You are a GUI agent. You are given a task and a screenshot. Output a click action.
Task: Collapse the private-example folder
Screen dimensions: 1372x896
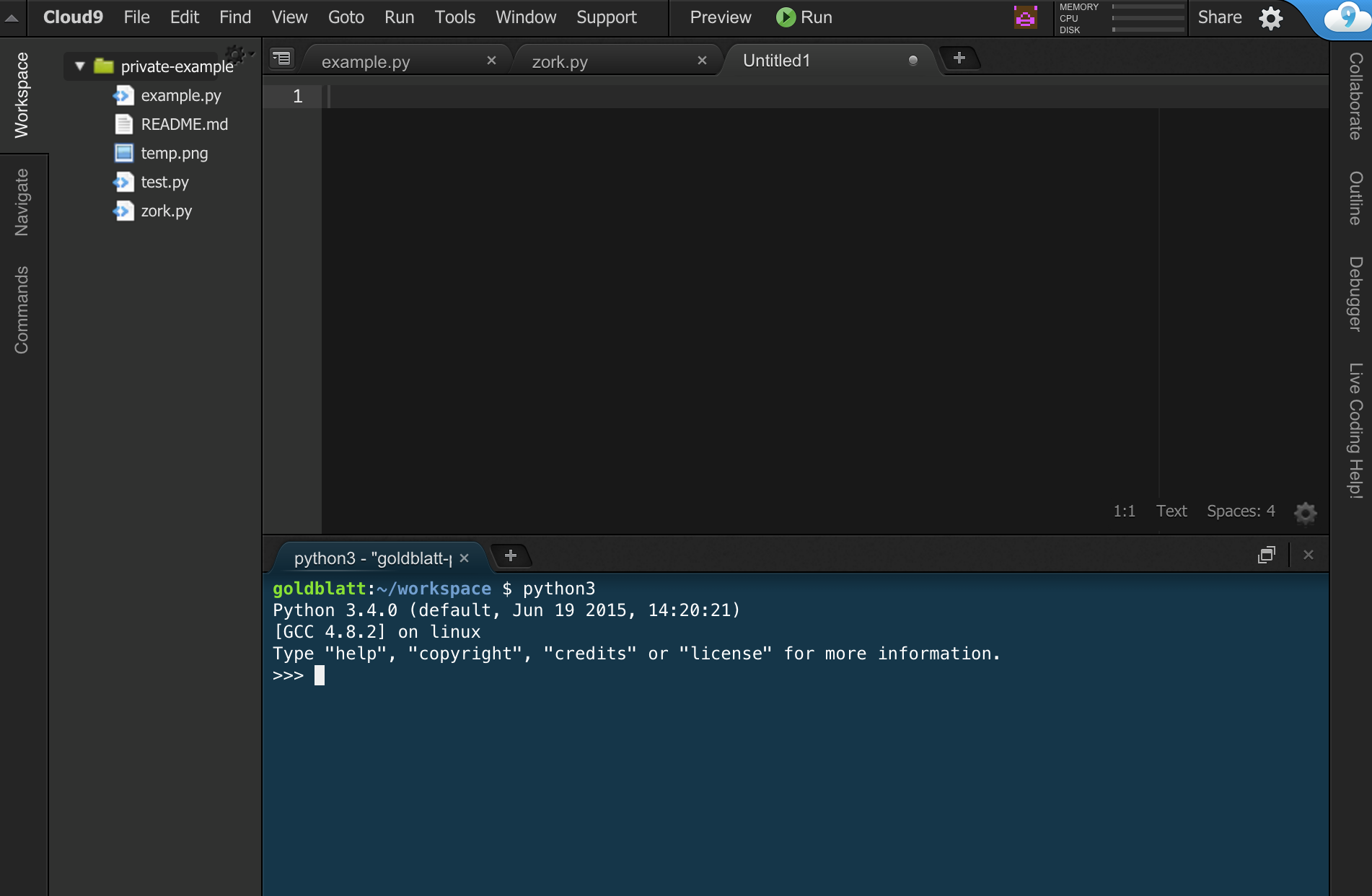[x=79, y=65]
